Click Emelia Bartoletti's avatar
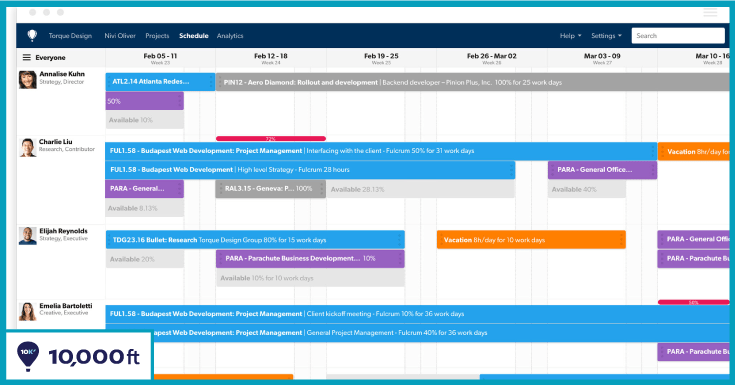 (x=28, y=311)
